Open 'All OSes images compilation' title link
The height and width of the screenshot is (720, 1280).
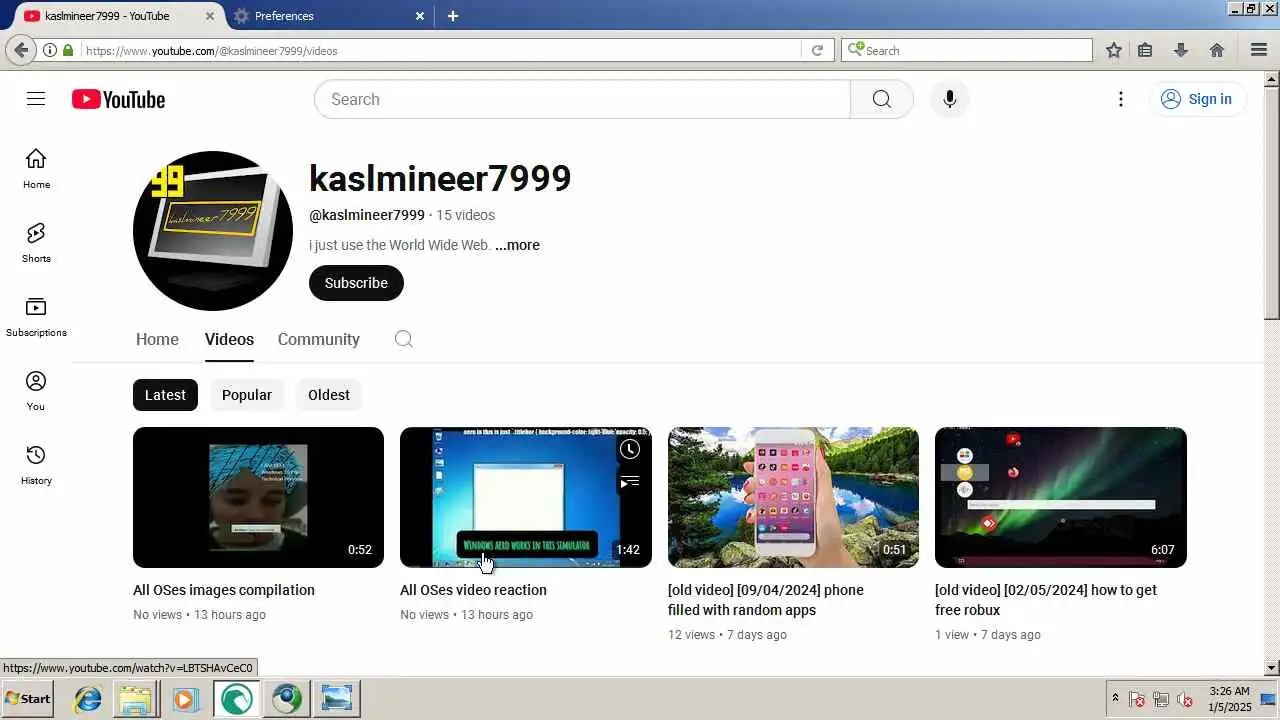224,590
